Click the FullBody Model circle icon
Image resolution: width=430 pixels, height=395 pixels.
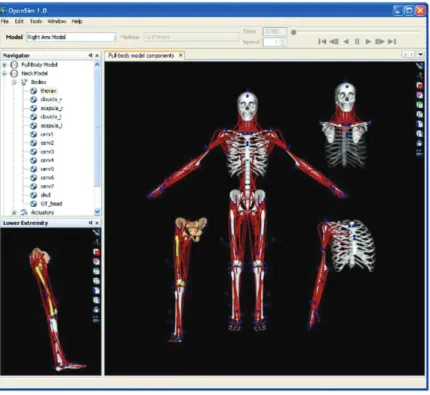point(14,65)
